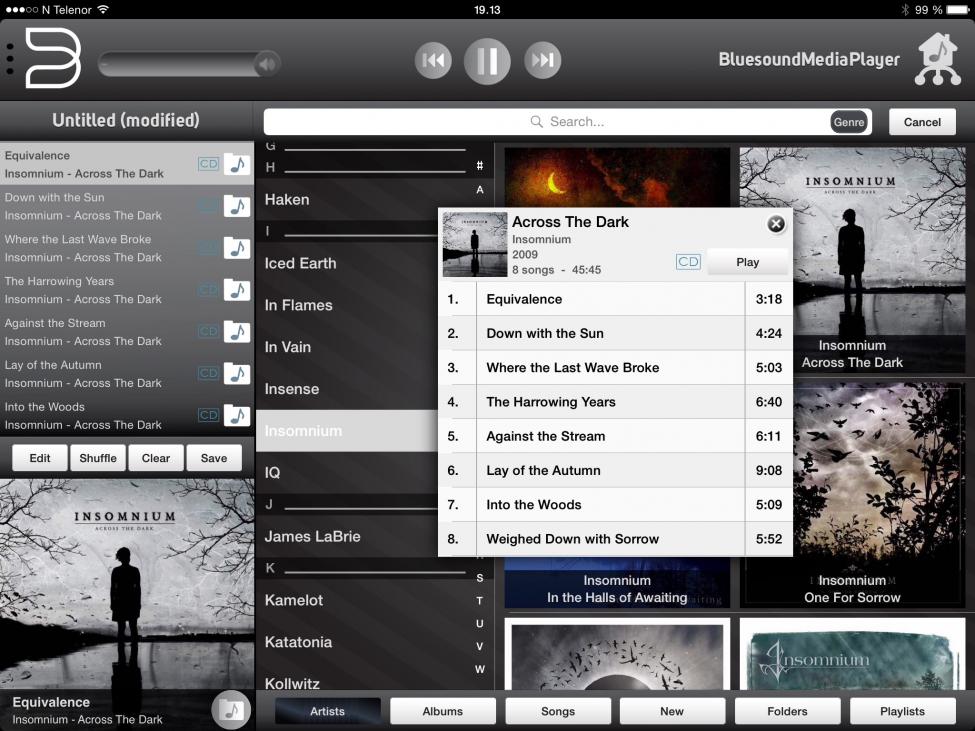Jump to letter T in index
The height and width of the screenshot is (731, 975).
tap(479, 601)
